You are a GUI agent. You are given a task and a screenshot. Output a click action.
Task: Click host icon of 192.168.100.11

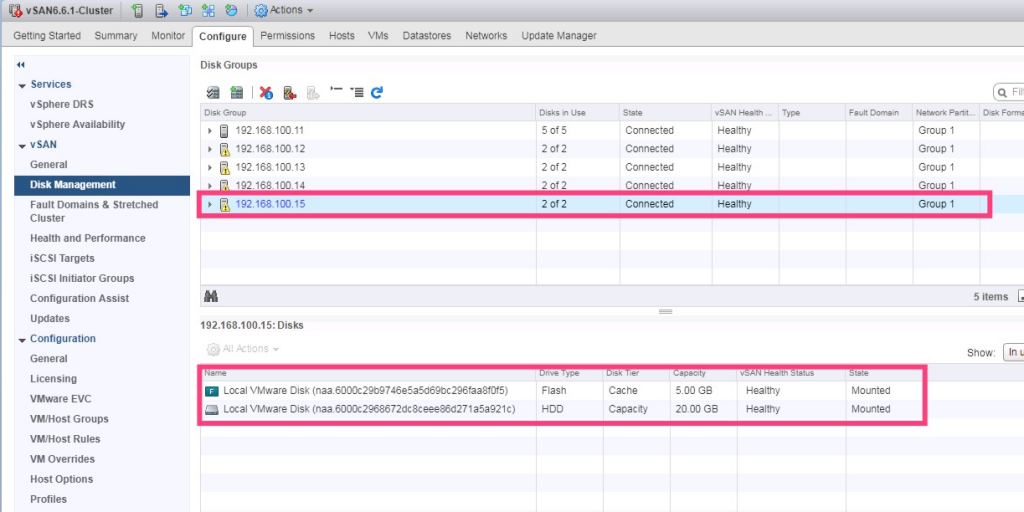[224, 131]
